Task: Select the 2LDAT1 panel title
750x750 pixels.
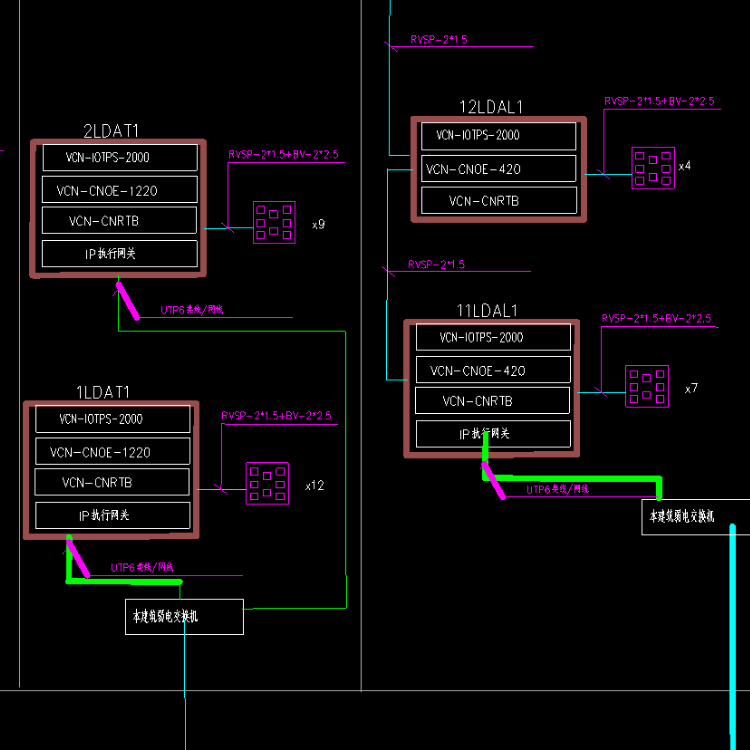Action: 111,131
